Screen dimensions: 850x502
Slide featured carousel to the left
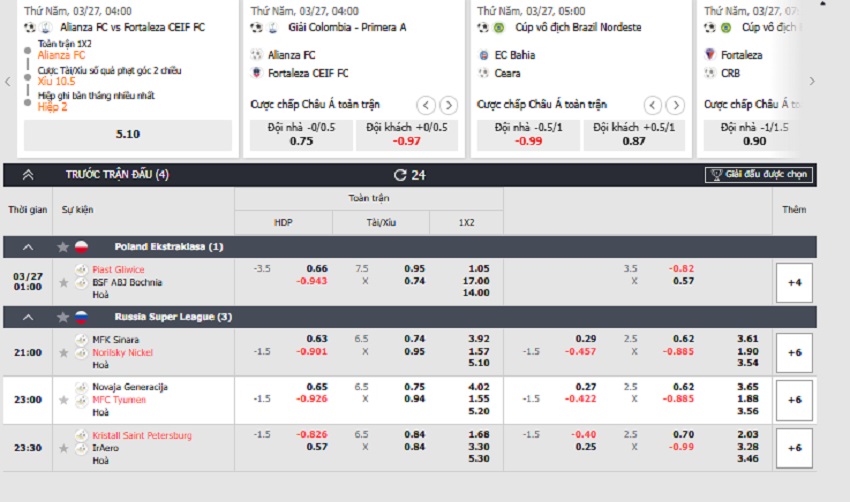pyautogui.click(x=8, y=81)
